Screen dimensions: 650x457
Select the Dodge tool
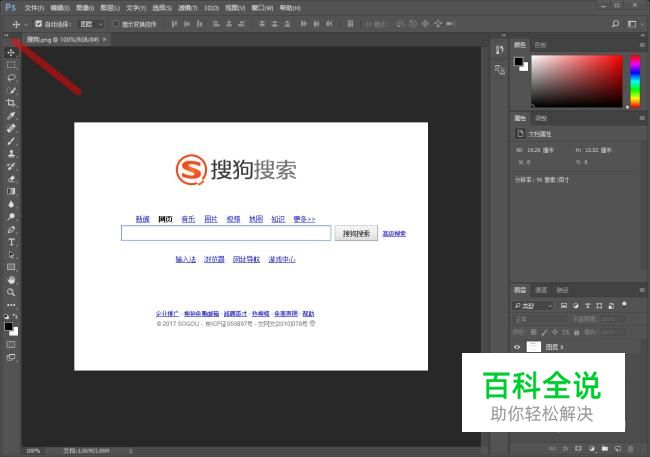click(11, 216)
